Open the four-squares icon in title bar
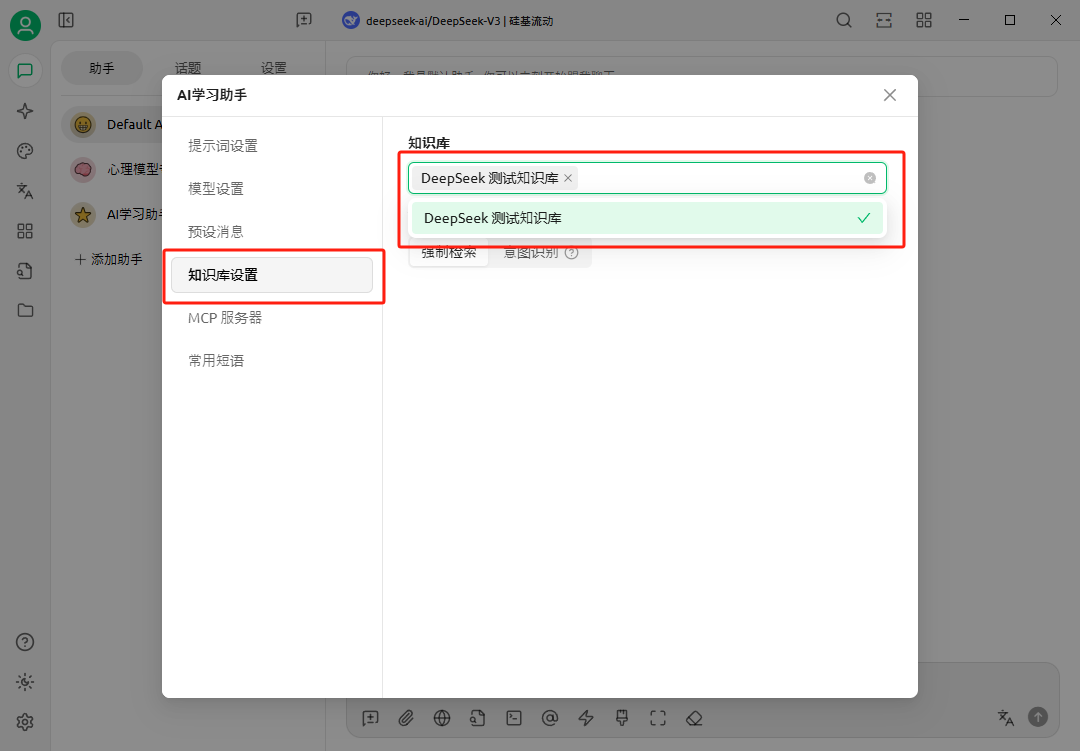 tap(924, 20)
